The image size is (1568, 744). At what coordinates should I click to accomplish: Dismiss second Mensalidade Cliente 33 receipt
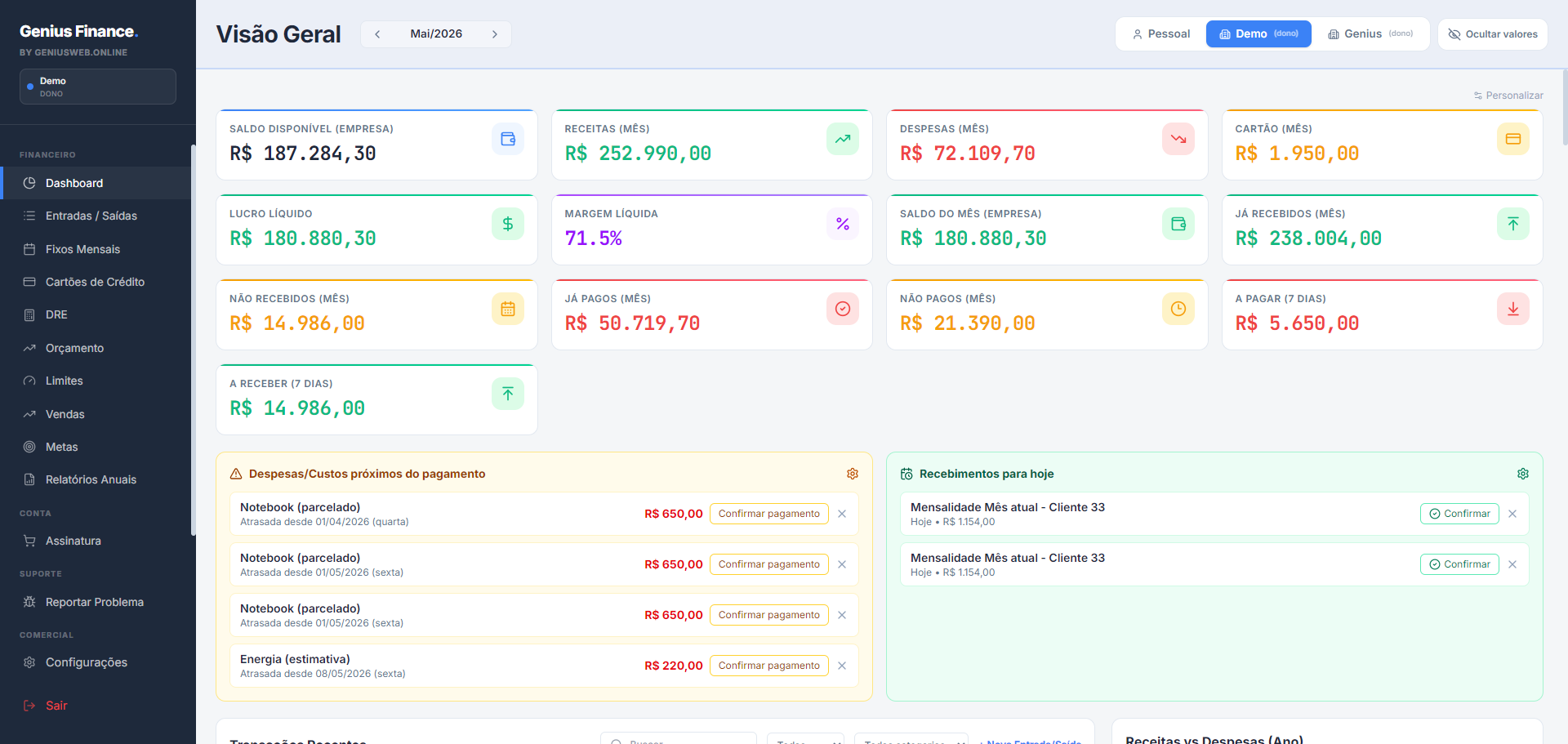pyautogui.click(x=1512, y=564)
